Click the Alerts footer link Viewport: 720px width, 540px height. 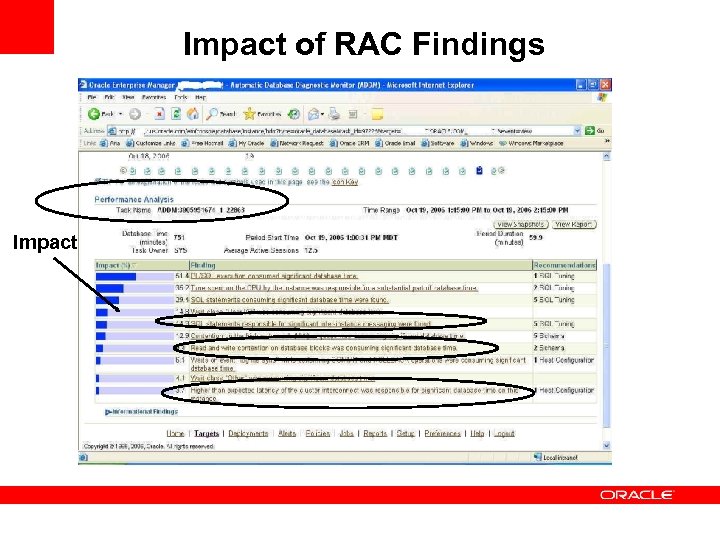(287, 433)
